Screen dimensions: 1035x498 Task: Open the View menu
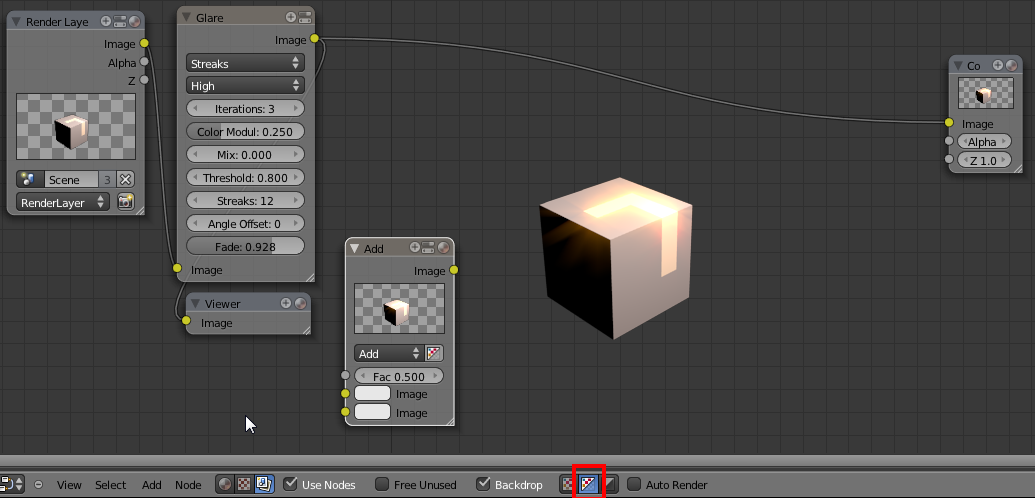click(69, 484)
